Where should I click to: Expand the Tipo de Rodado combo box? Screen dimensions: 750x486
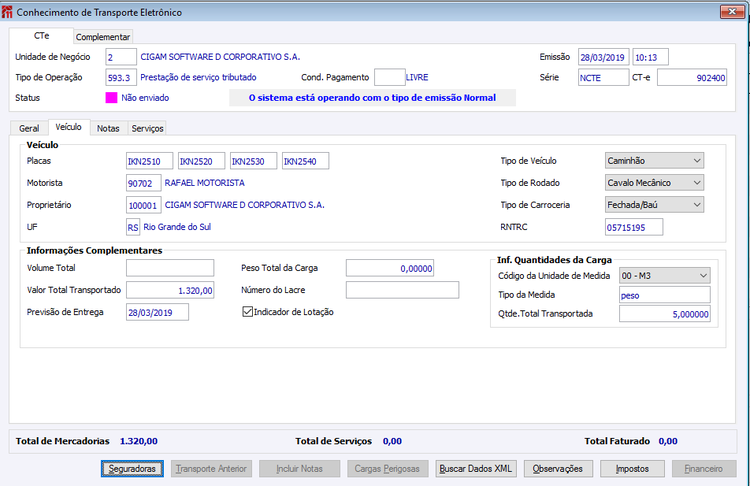654,183
